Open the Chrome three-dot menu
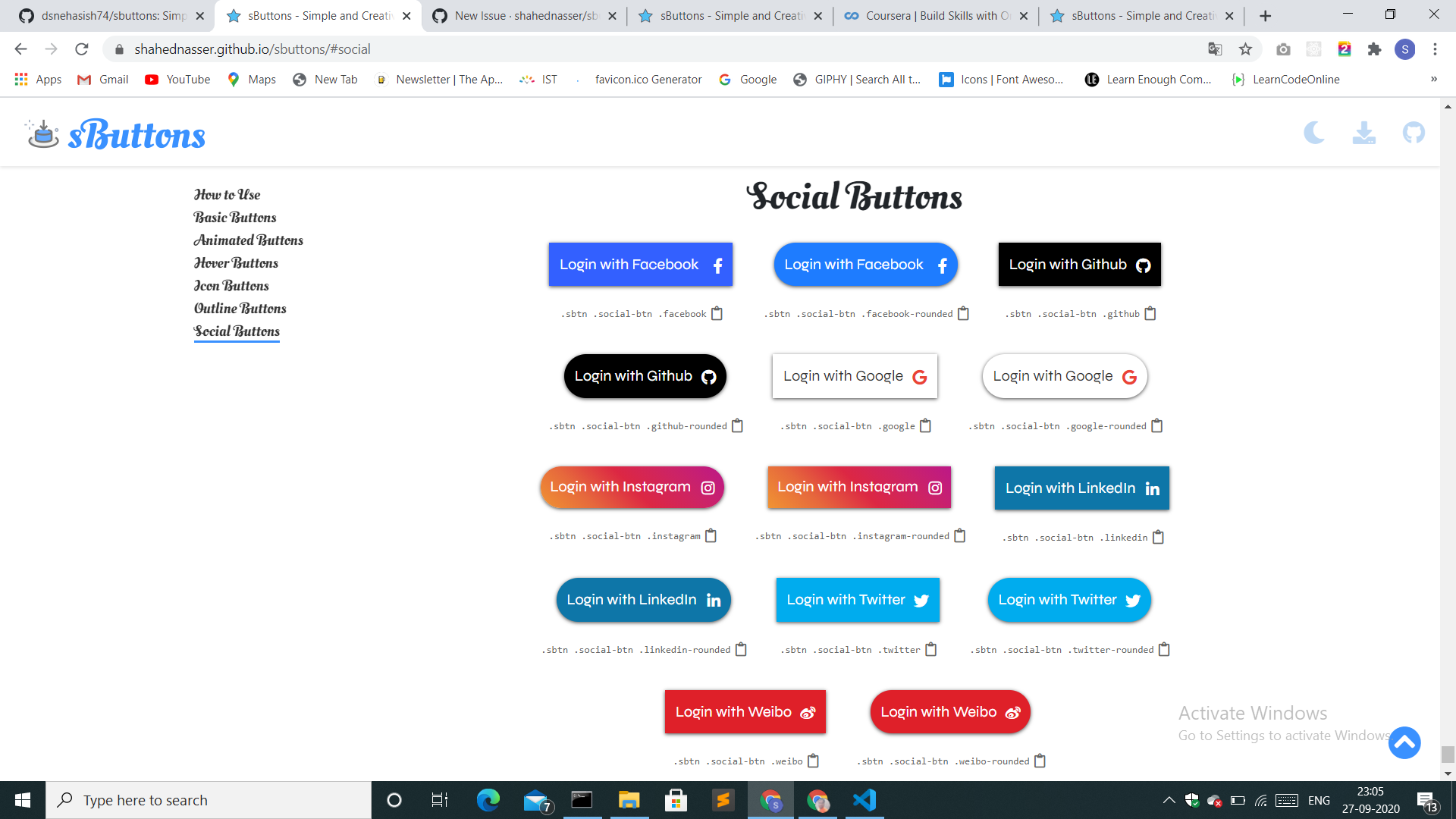 [1435, 49]
